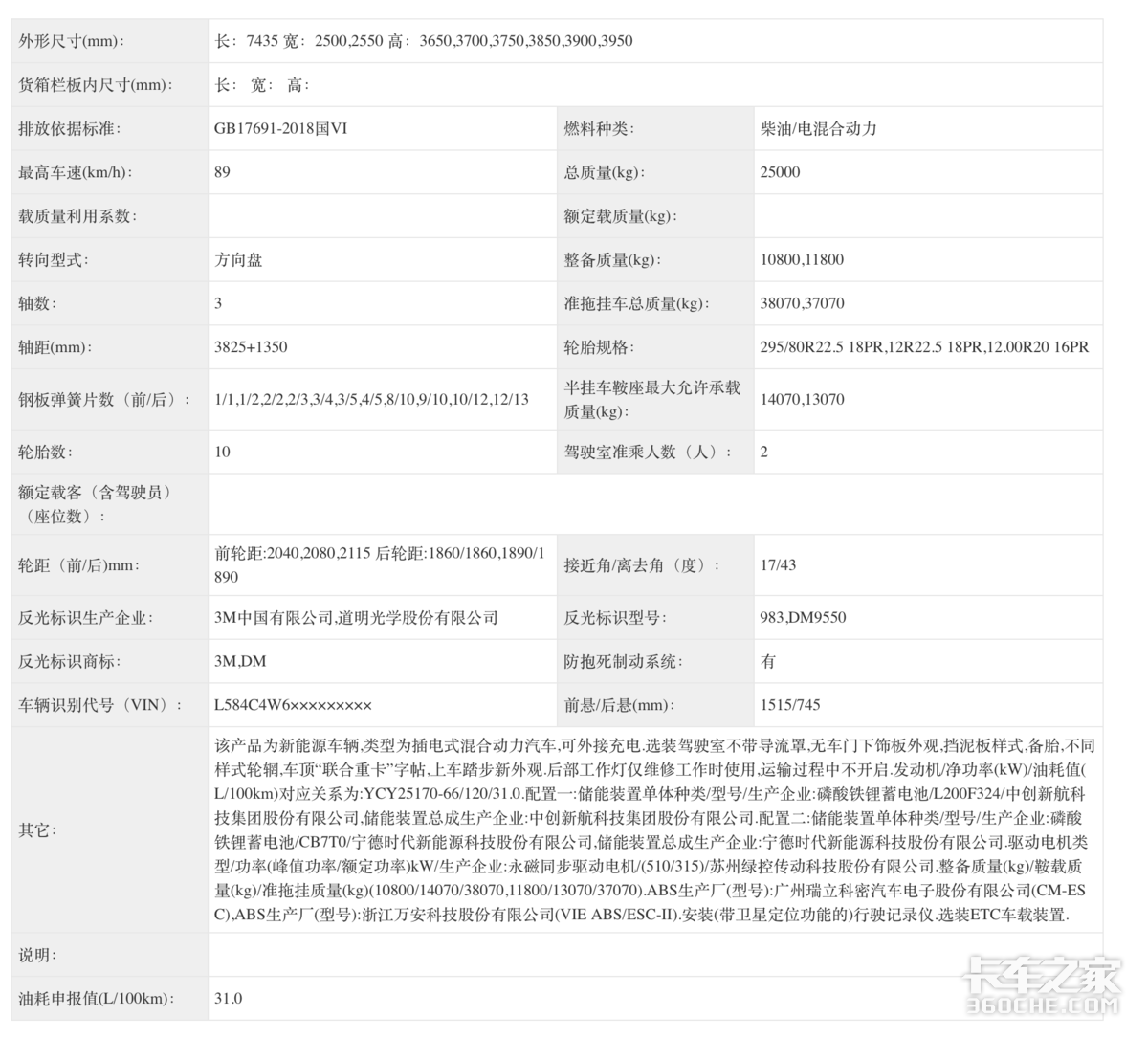The height and width of the screenshot is (1038, 1148).
Task: Select the curb weight value 10800,11800
Action: click(x=802, y=259)
